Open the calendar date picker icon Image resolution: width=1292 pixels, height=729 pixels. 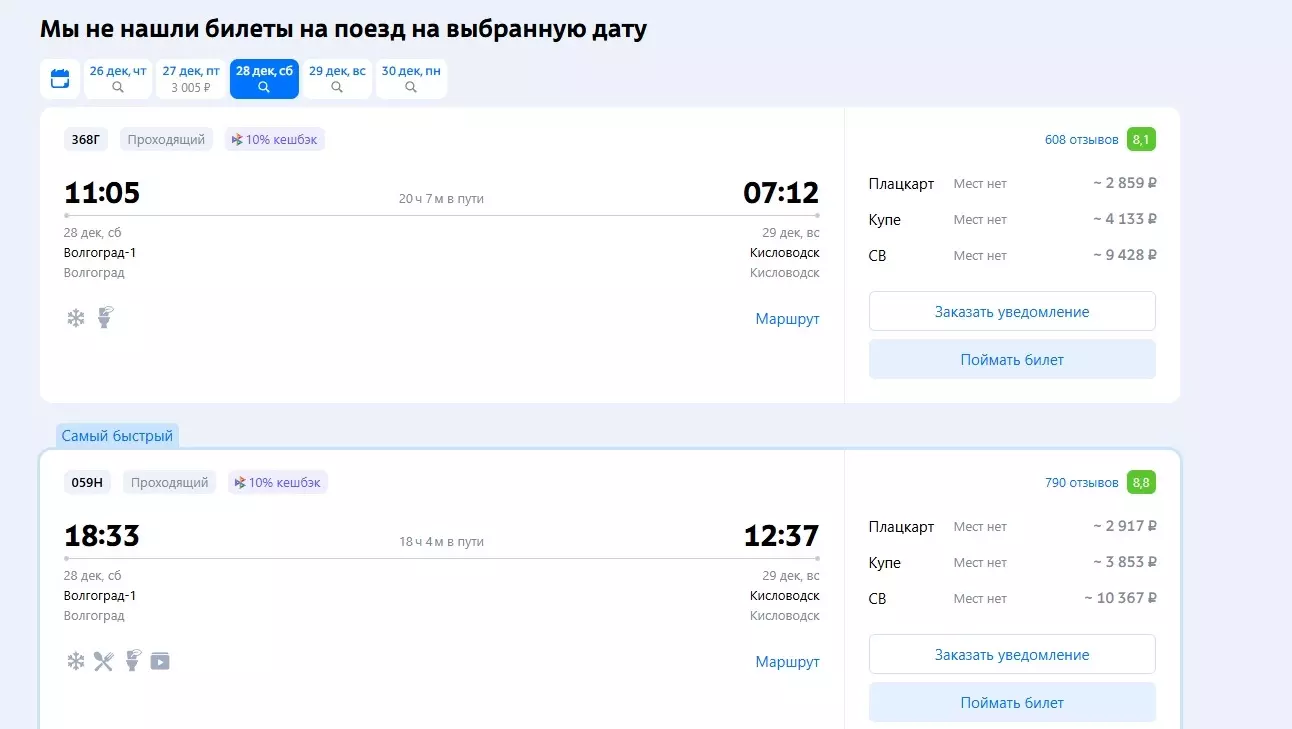(60, 79)
